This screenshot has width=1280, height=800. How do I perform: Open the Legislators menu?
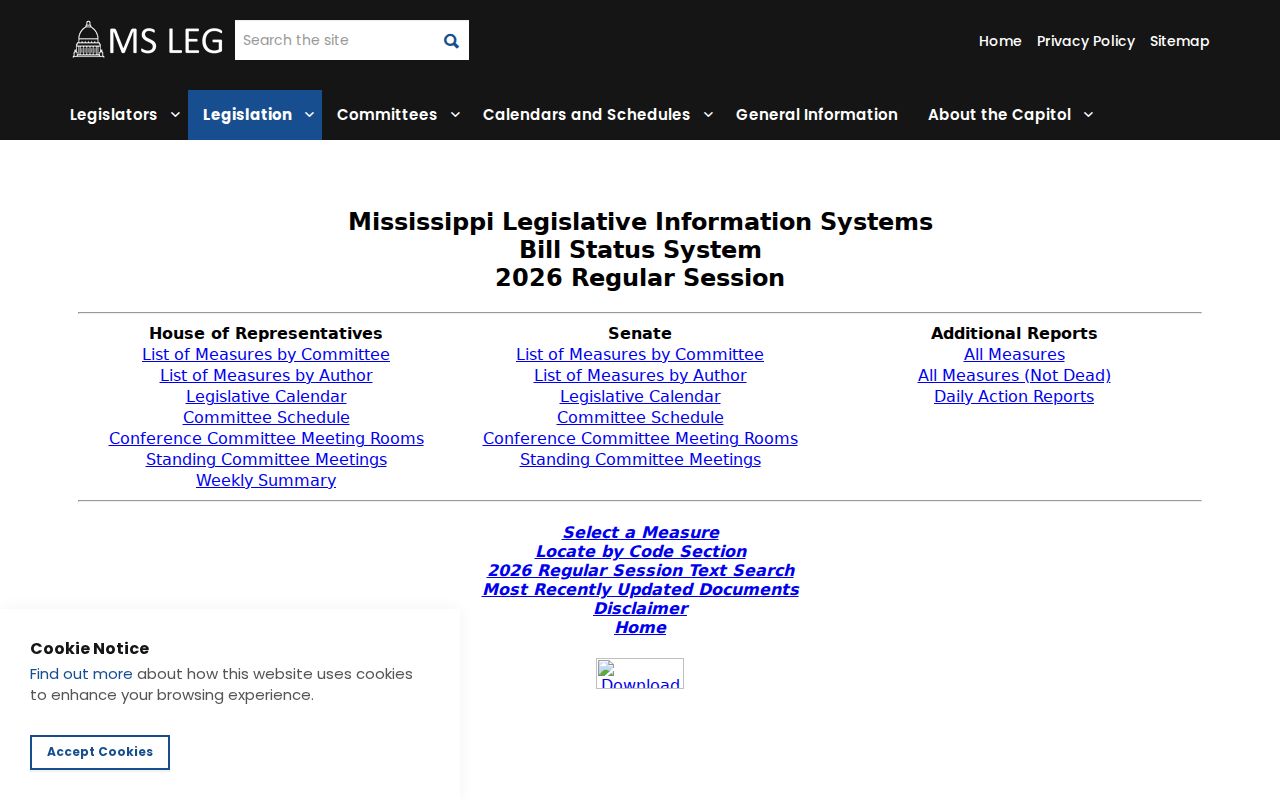coord(113,115)
